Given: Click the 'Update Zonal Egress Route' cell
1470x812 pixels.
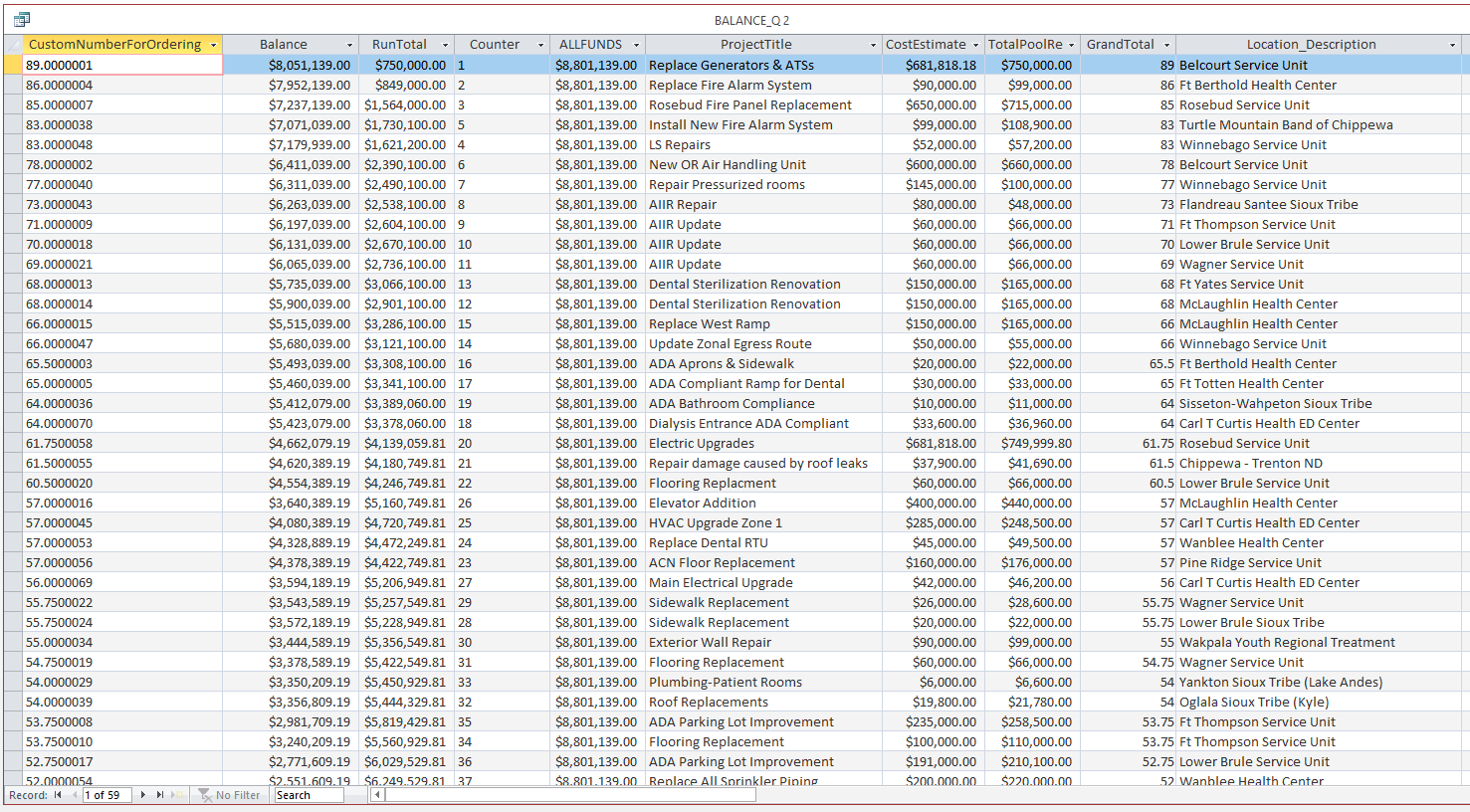Looking at the screenshot, I should (x=763, y=343).
